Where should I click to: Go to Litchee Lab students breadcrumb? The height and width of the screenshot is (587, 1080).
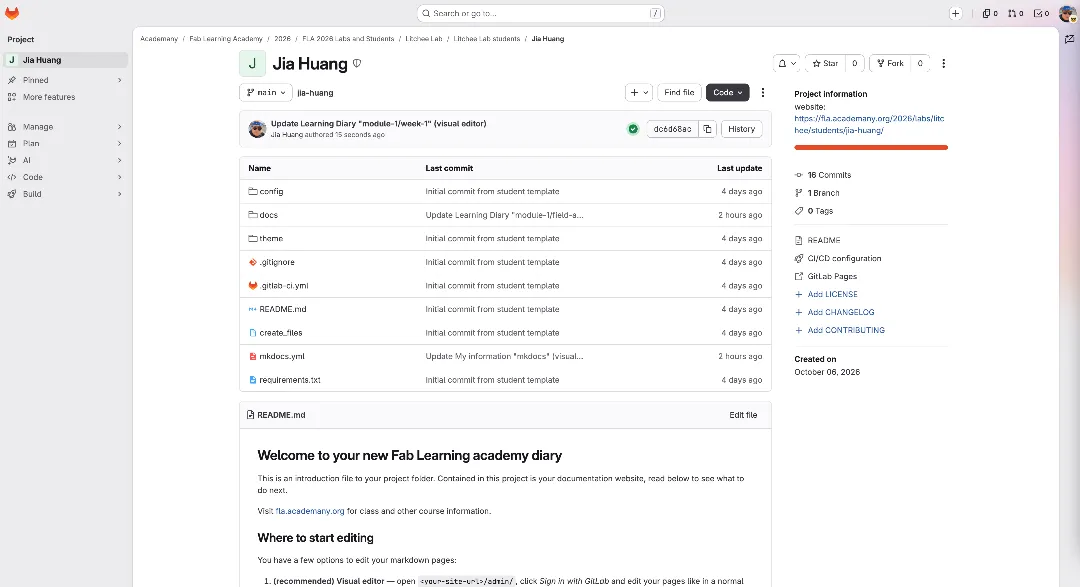(487, 39)
